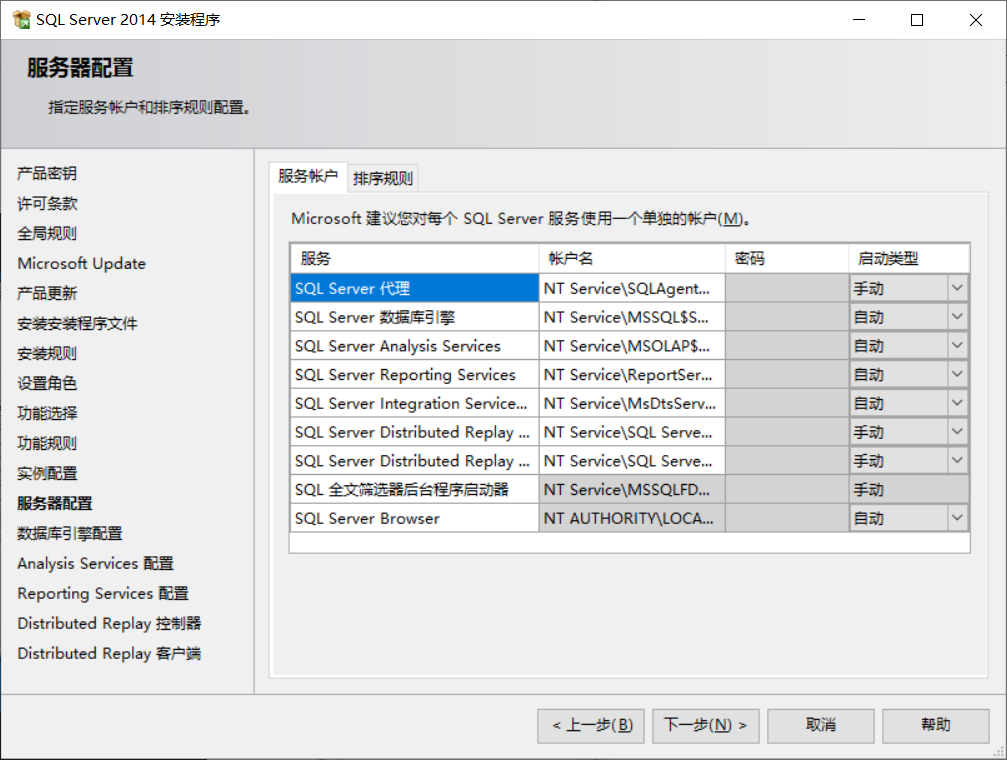Click Analysis Services 配置 in the step list
This screenshot has height=760, width=1007.
[x=96, y=563]
